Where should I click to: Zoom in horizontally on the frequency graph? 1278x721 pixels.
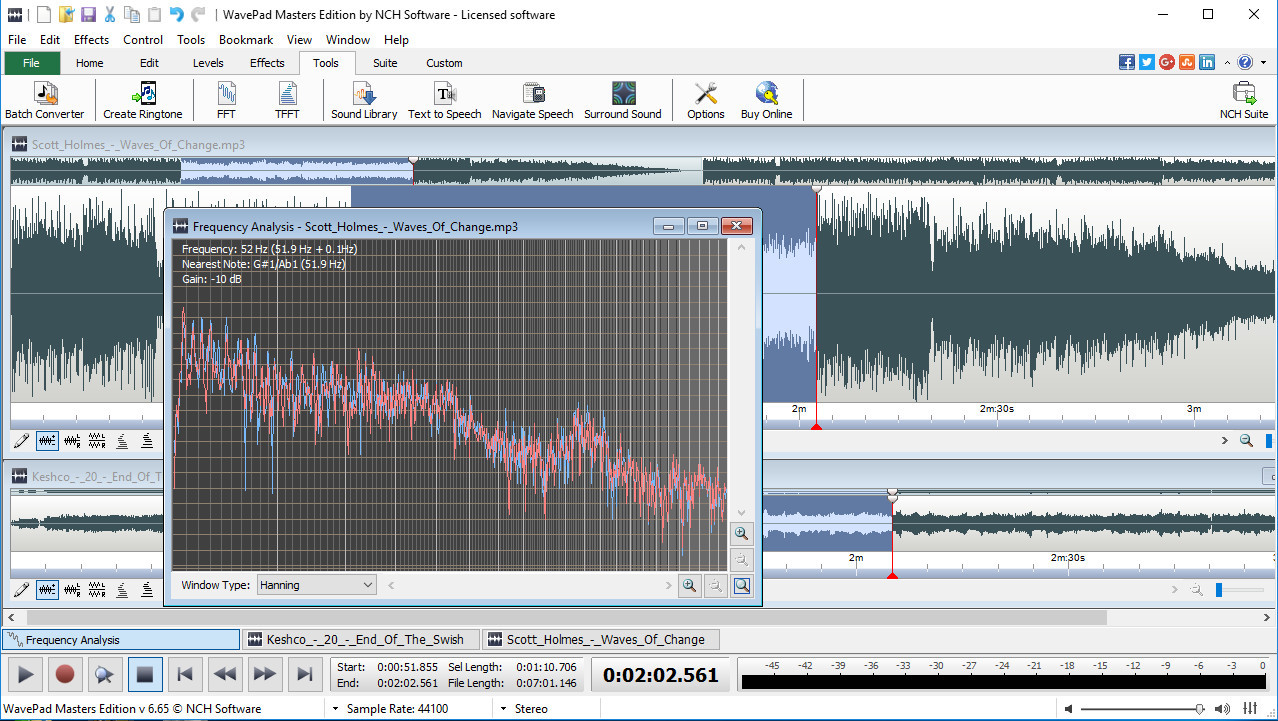click(689, 586)
